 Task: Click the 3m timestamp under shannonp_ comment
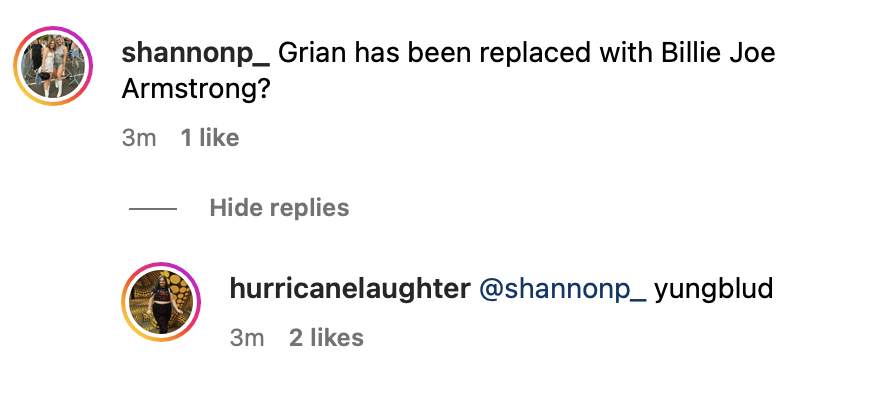[139, 138]
